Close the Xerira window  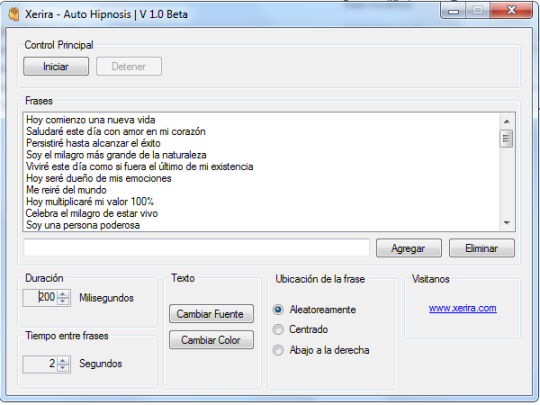tap(511, 10)
